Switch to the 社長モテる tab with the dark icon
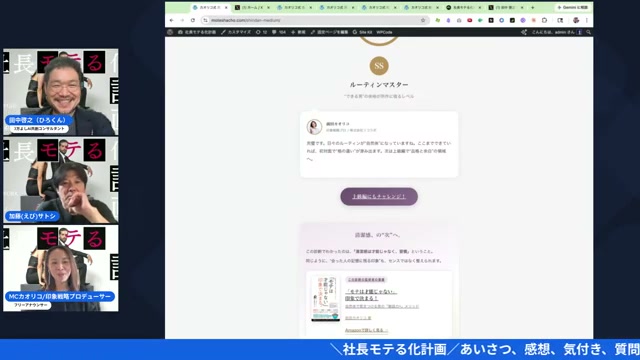The width and height of the screenshot is (640, 360). coord(463,7)
